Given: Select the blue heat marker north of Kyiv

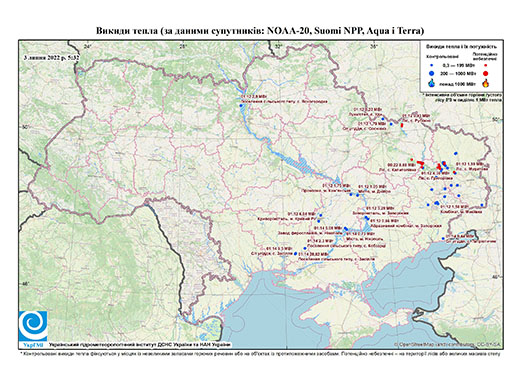Looking at the screenshot, I should (x=241, y=106).
